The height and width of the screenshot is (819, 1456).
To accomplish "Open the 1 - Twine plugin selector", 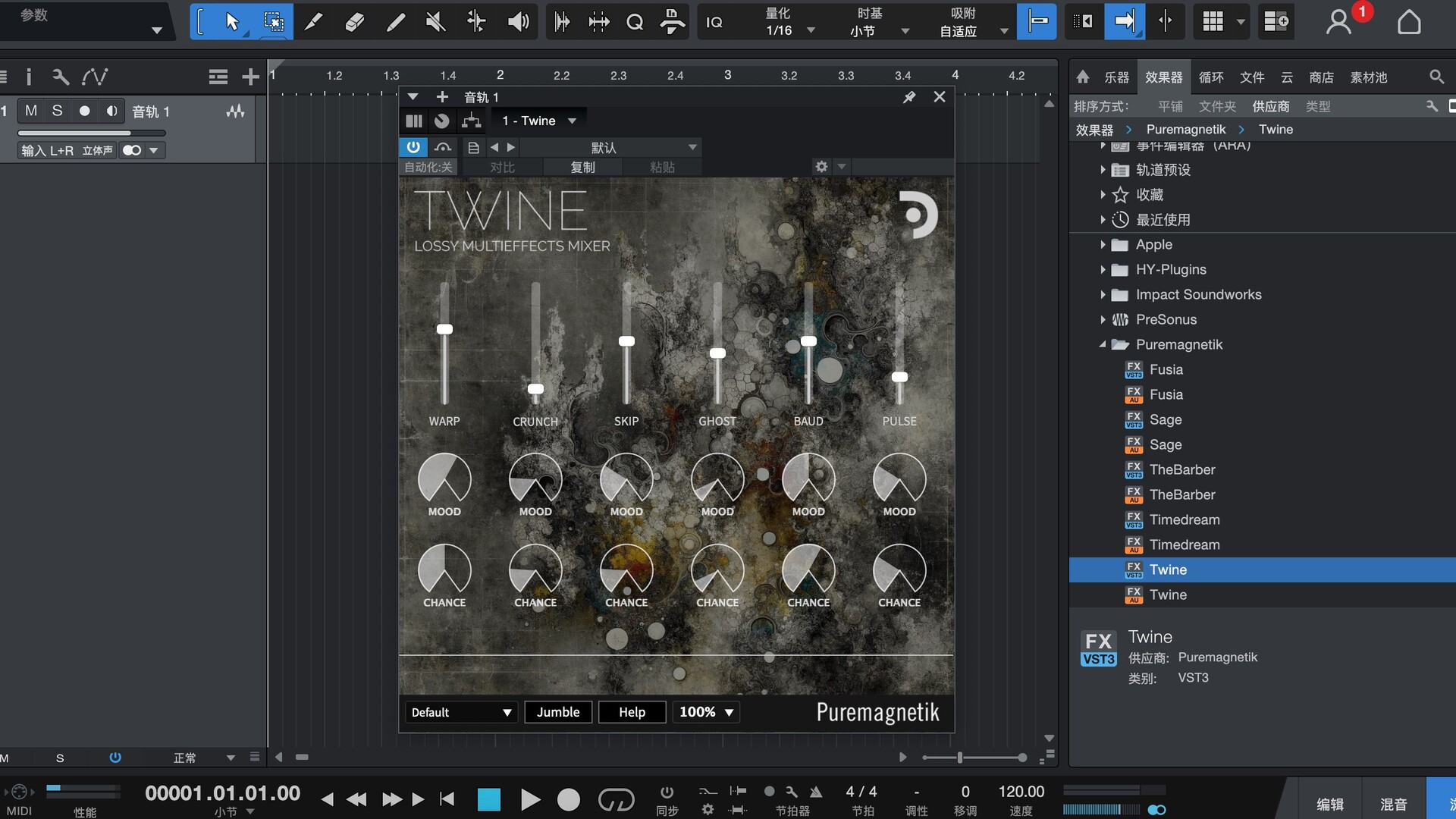I will 538,121.
